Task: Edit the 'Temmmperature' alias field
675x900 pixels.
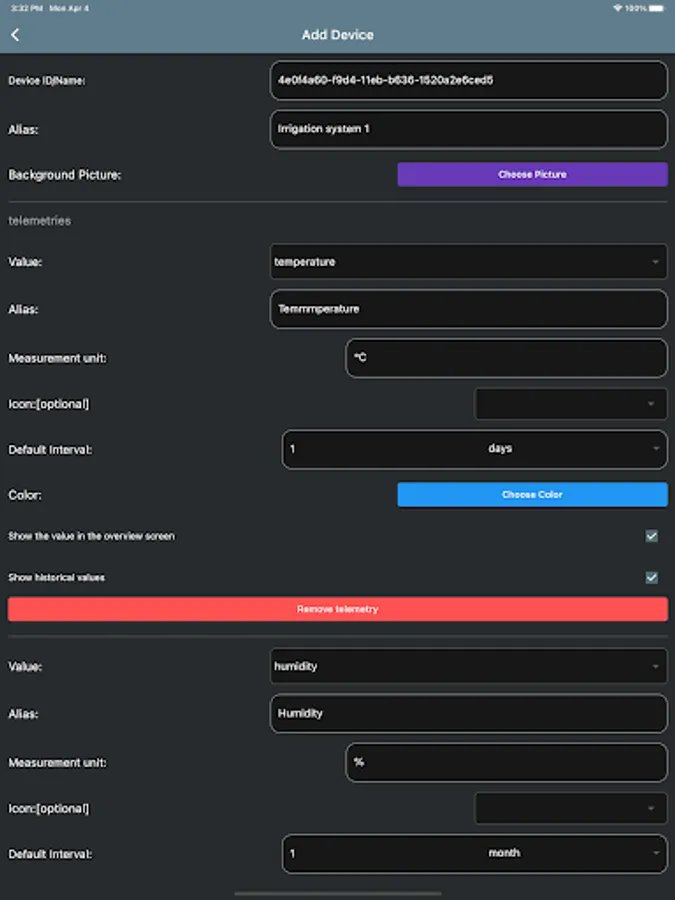Action: (x=468, y=309)
